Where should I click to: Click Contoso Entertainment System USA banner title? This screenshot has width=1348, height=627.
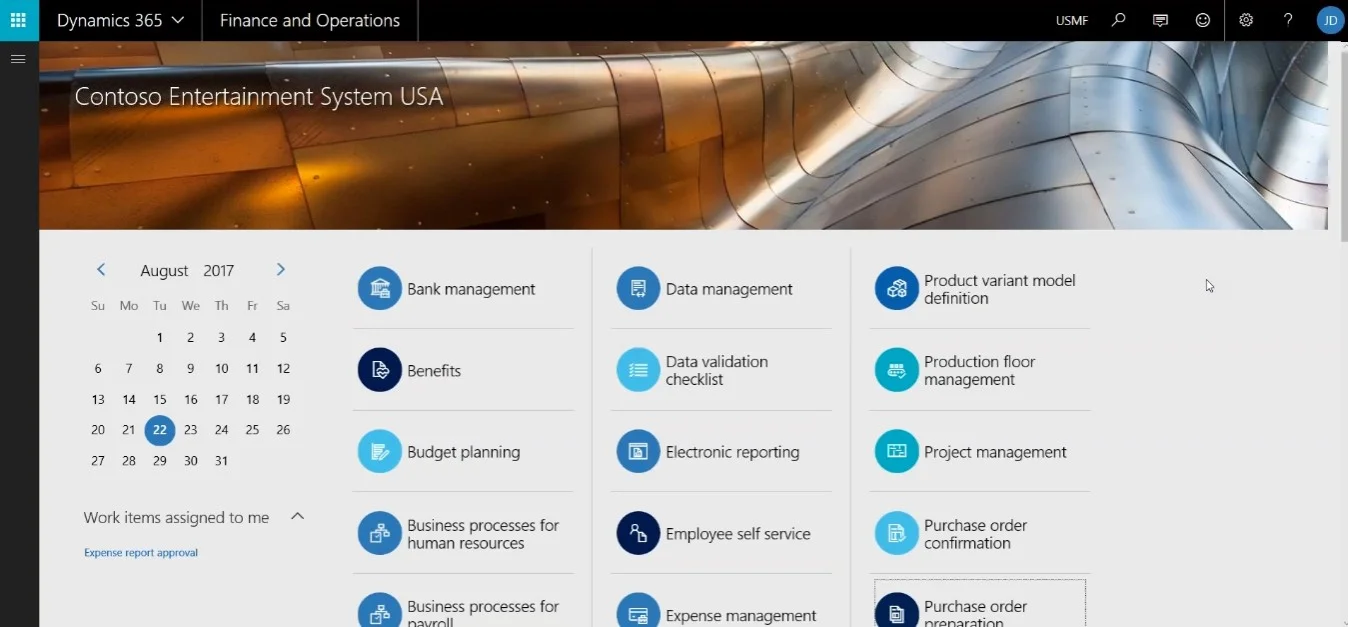[x=259, y=96]
